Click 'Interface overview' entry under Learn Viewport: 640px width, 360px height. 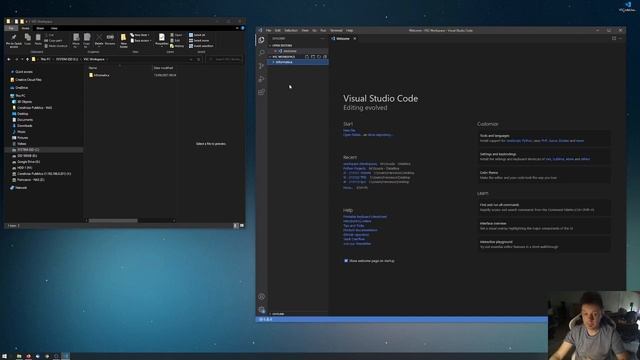coord(544,226)
